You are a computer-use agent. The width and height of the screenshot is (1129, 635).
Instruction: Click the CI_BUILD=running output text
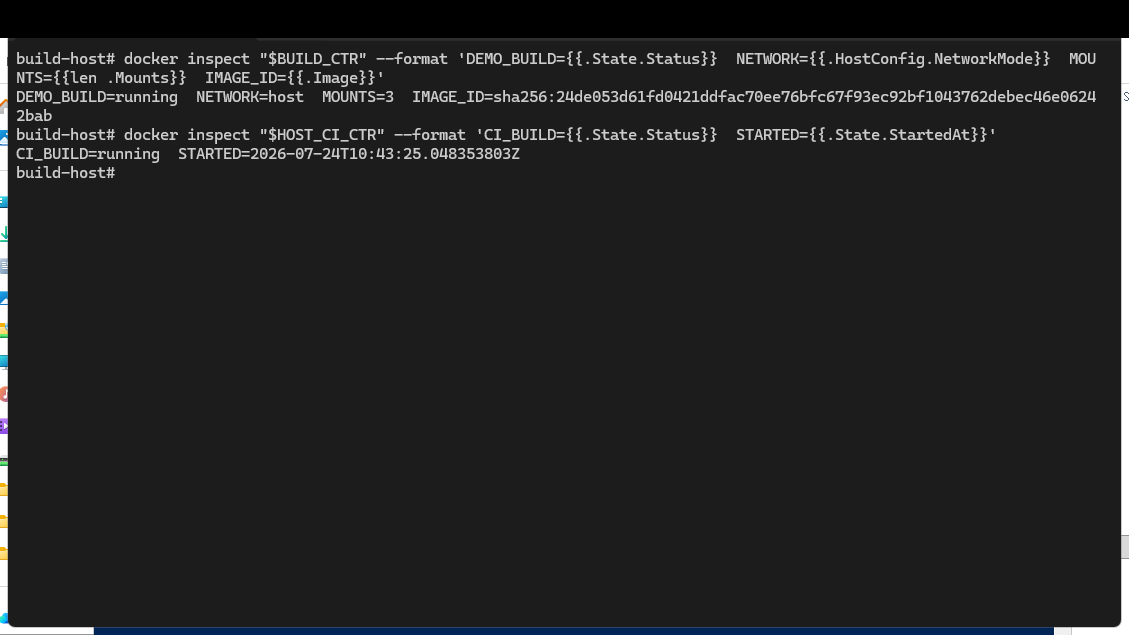(88, 154)
